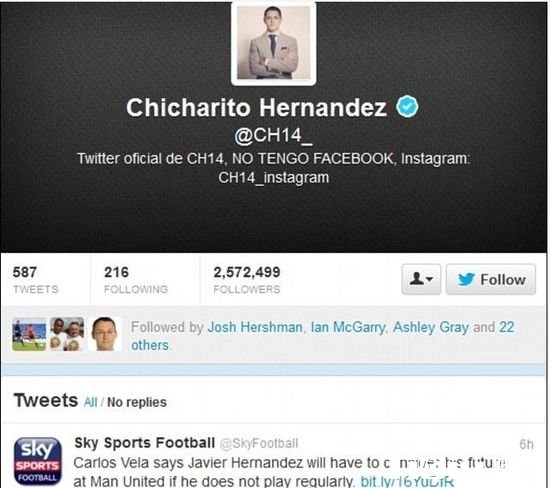Show the 22 others followers link

[323, 336]
